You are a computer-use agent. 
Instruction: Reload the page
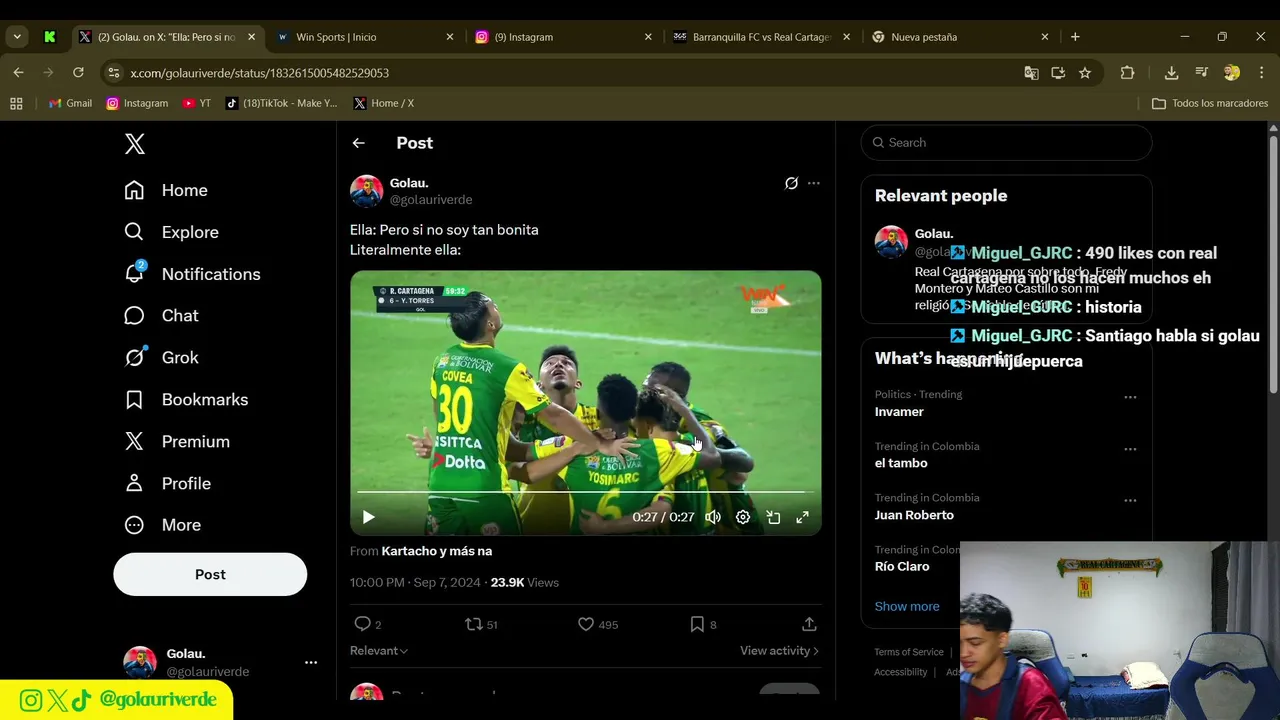point(78,73)
